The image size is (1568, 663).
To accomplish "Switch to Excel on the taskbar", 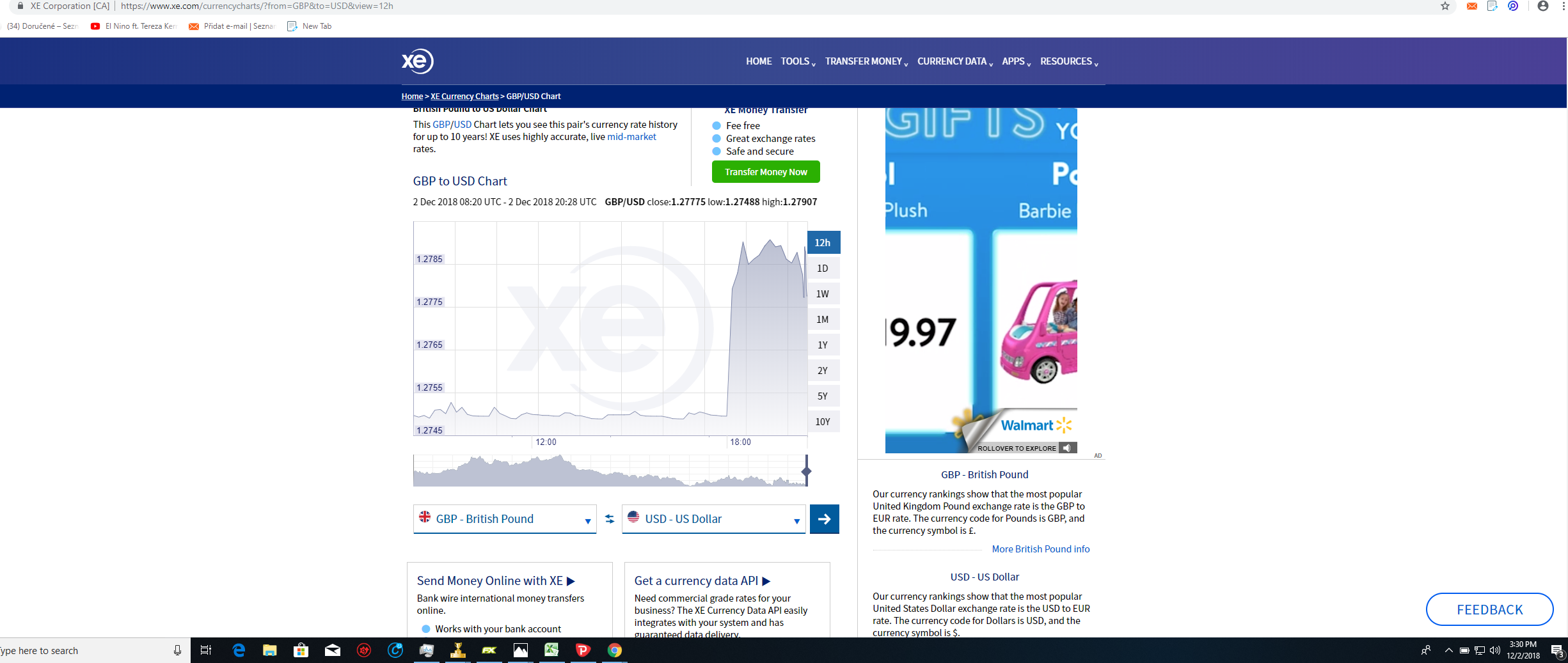I will (551, 651).
